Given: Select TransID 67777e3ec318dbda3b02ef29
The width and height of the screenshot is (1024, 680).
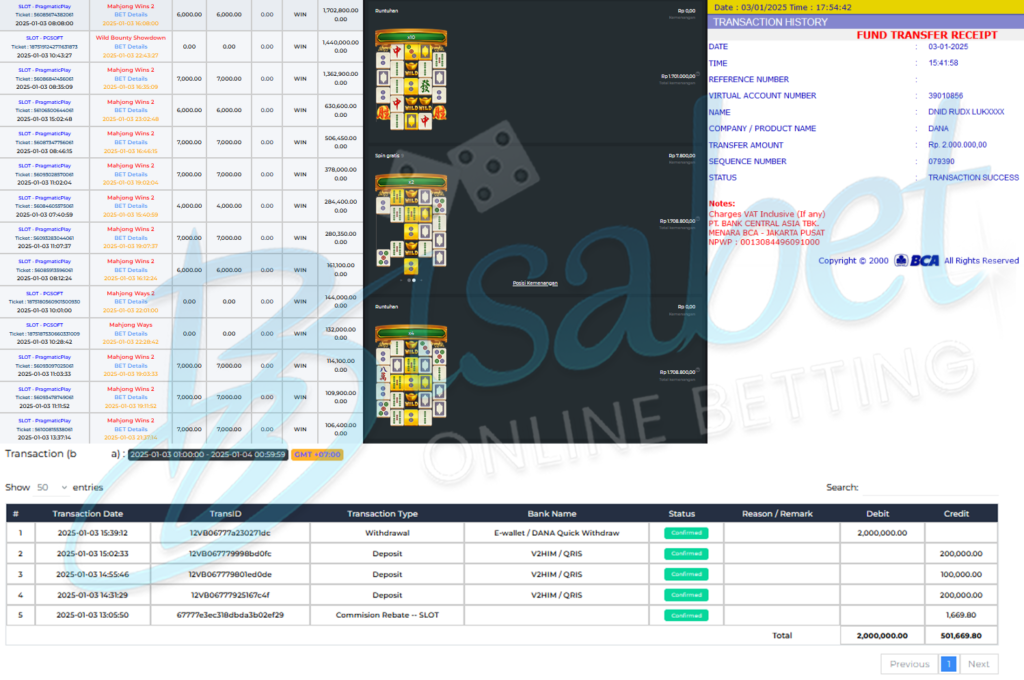Looking at the screenshot, I should pyautogui.click(x=230, y=615).
